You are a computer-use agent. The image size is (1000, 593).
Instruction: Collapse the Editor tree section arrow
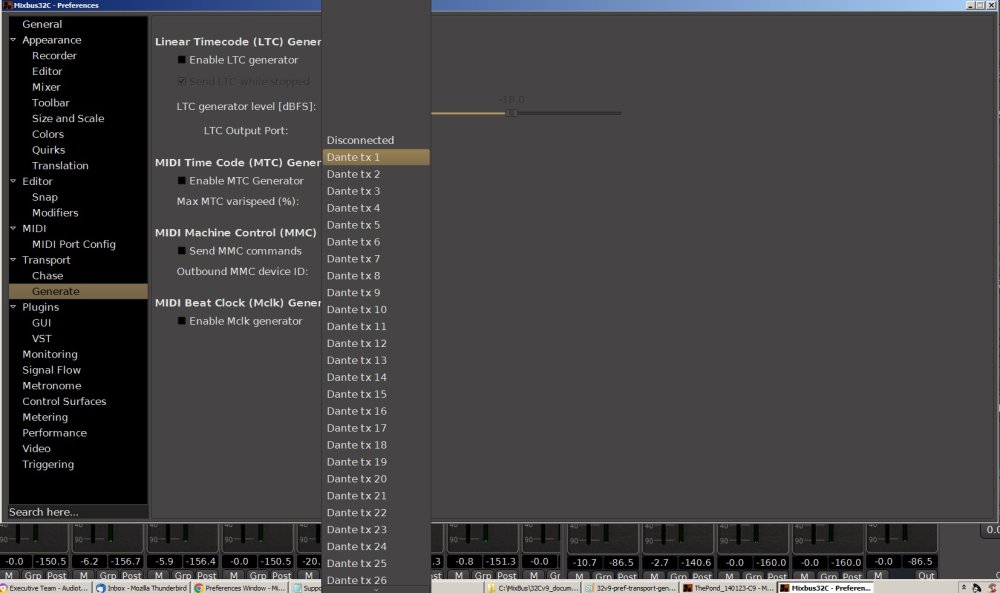point(13,181)
